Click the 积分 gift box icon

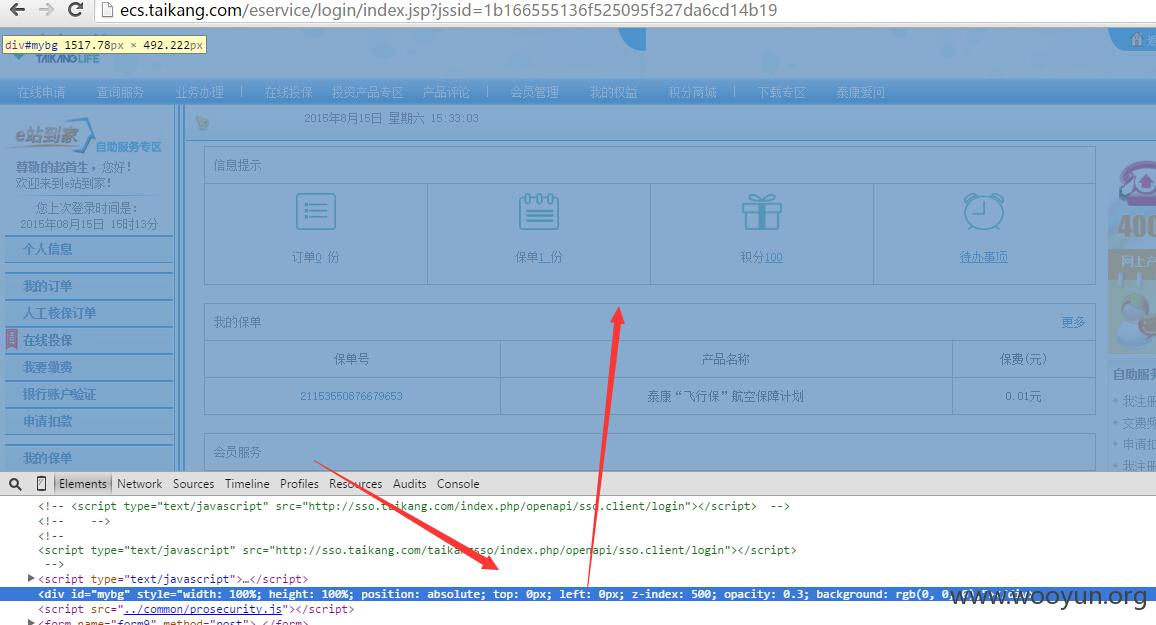(762, 212)
